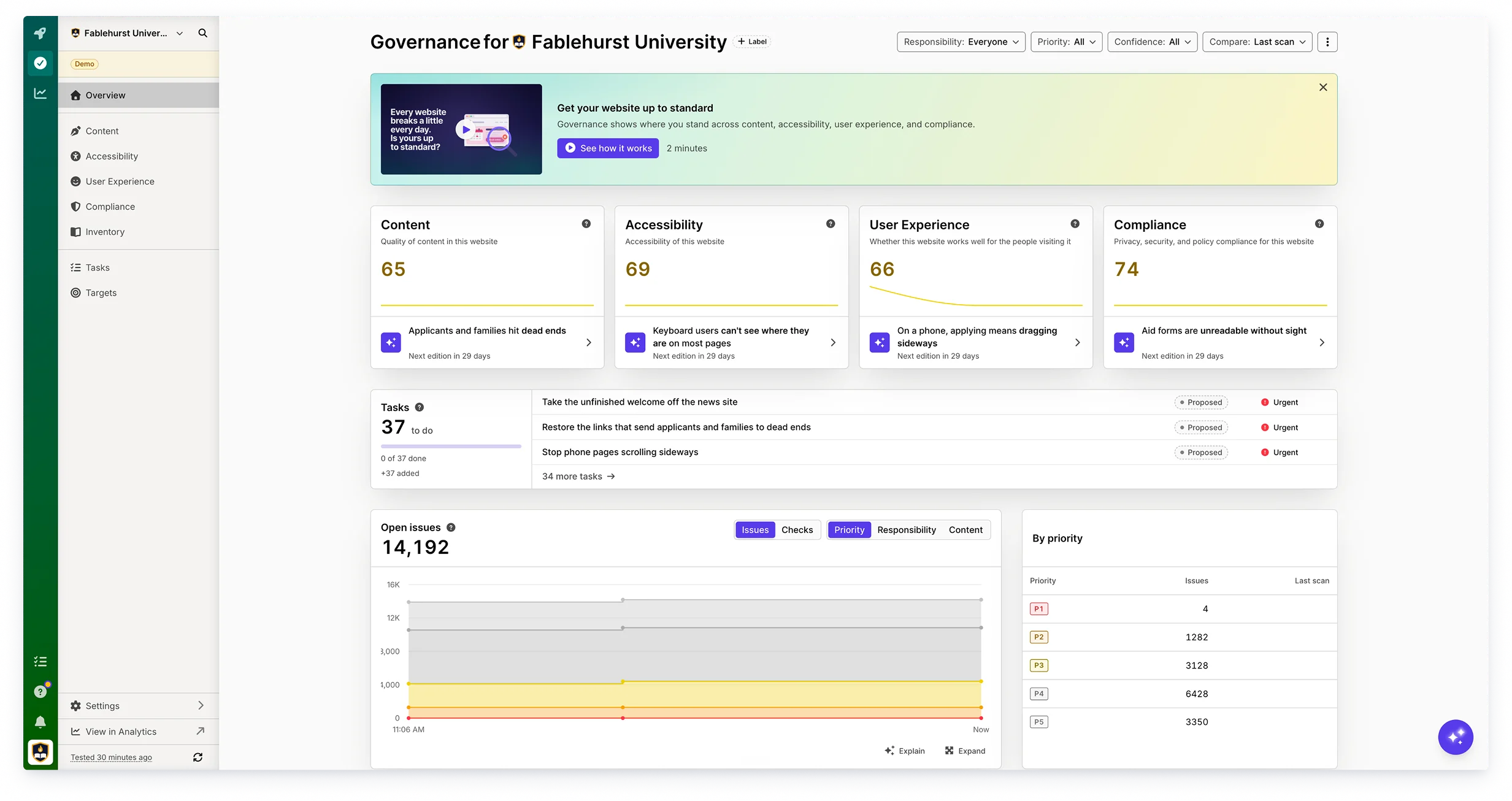Click the P1 priority swatch badge
This screenshot has height=801, width=1512.
coord(1039,609)
